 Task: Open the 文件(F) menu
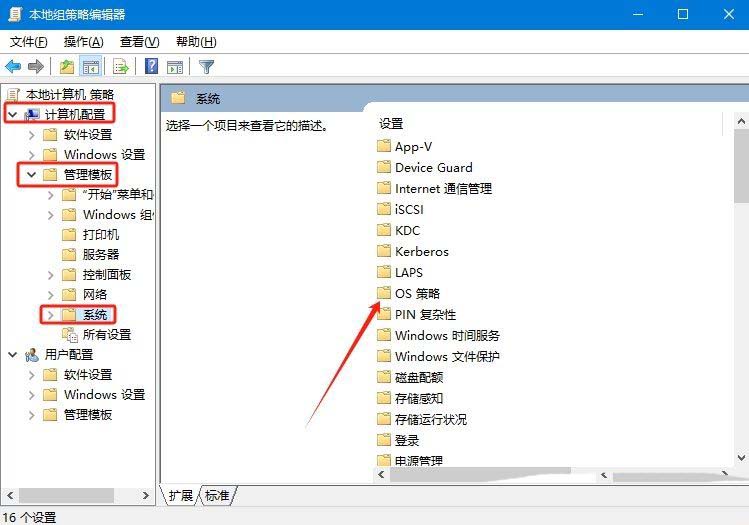(x=29, y=42)
